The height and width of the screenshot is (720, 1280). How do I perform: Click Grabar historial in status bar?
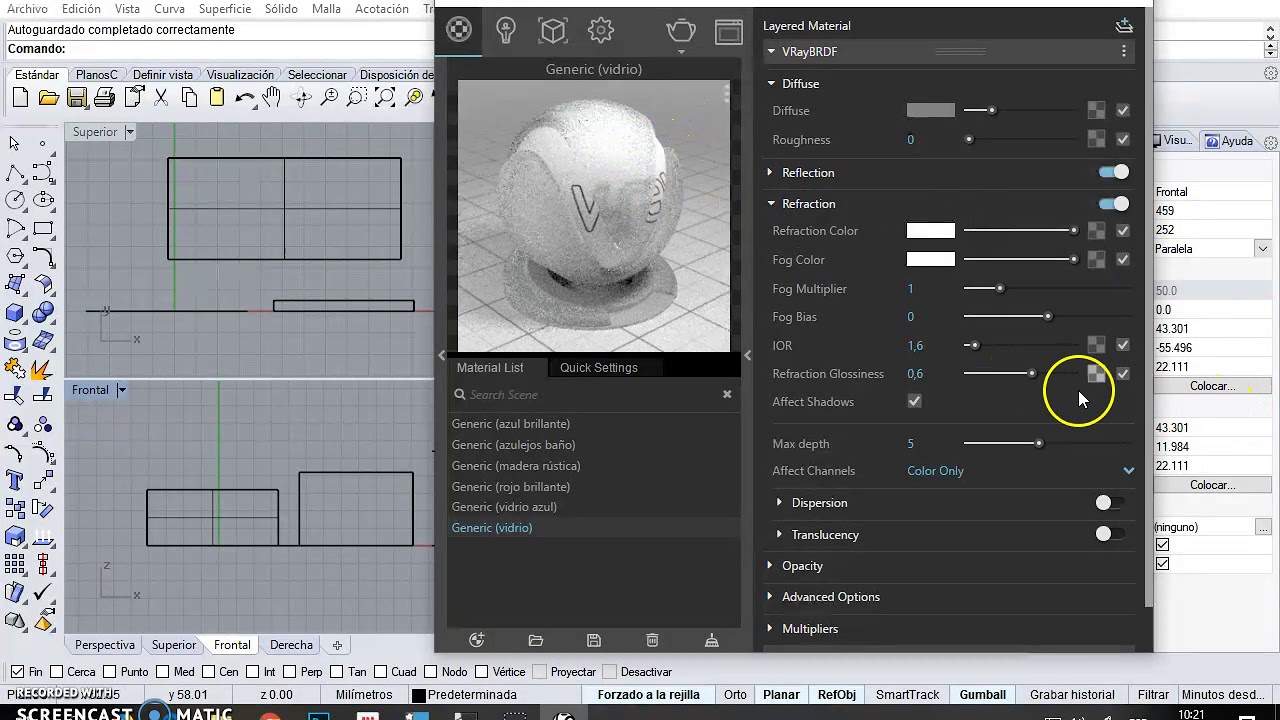click(1072, 695)
